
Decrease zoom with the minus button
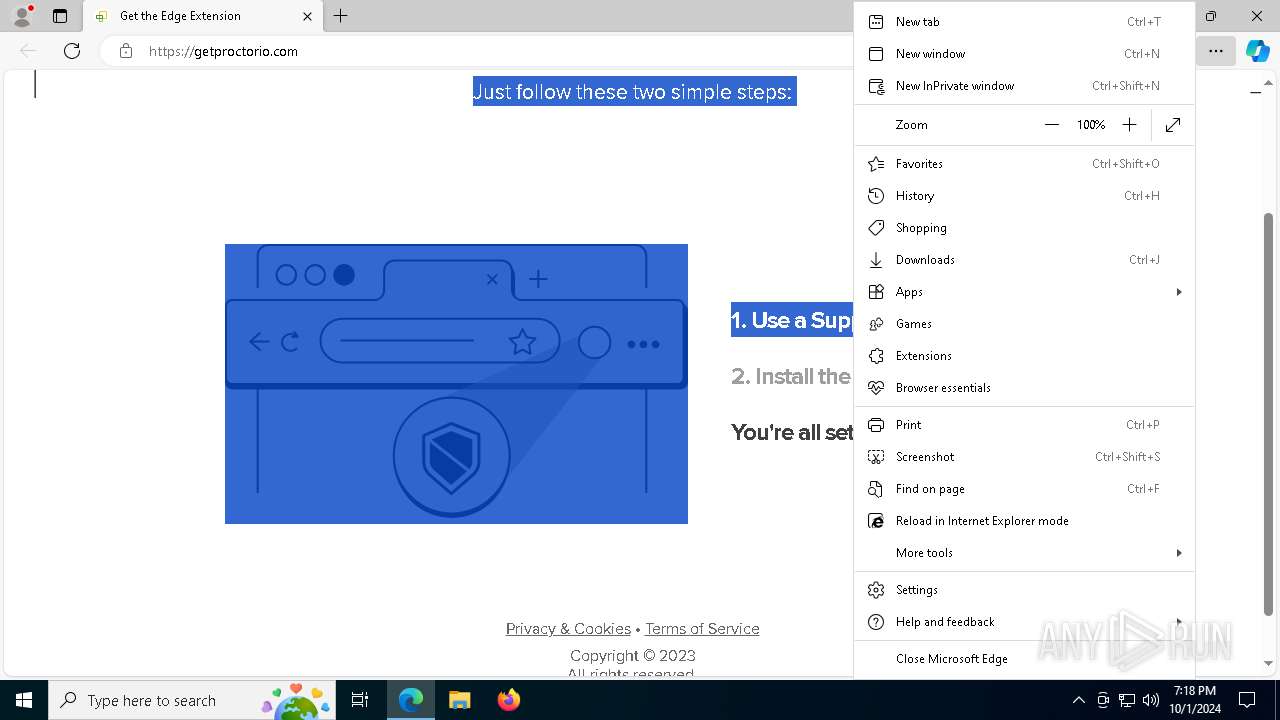click(1051, 125)
